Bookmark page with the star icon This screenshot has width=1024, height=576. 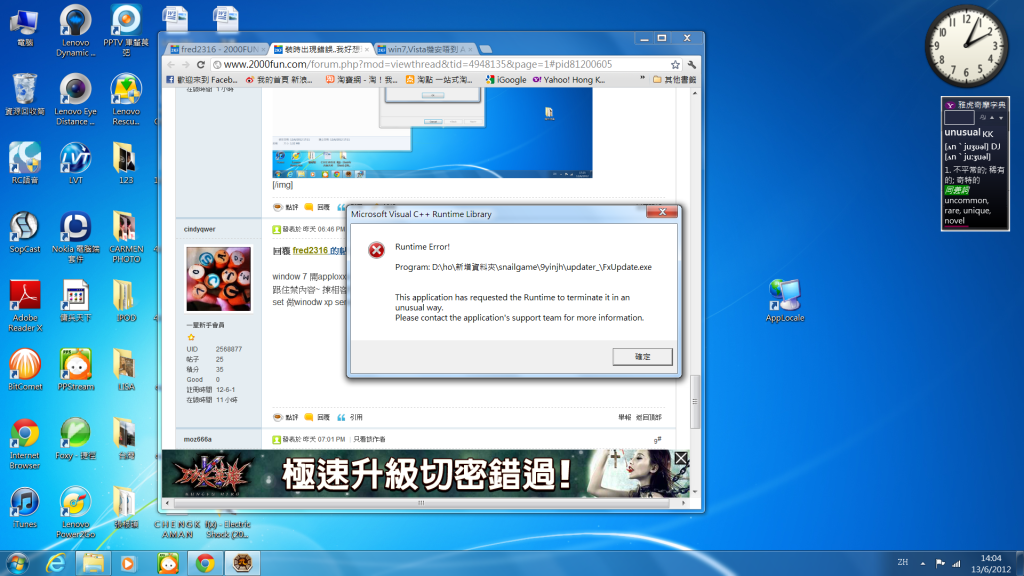[676, 64]
